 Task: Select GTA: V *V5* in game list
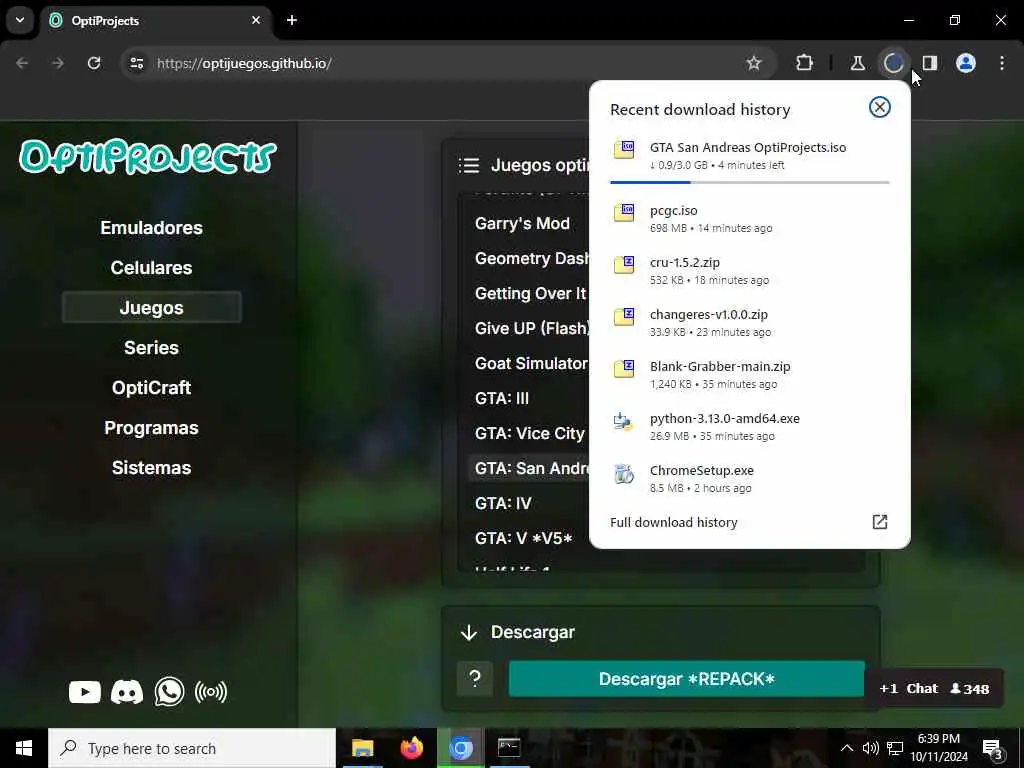[x=524, y=538]
